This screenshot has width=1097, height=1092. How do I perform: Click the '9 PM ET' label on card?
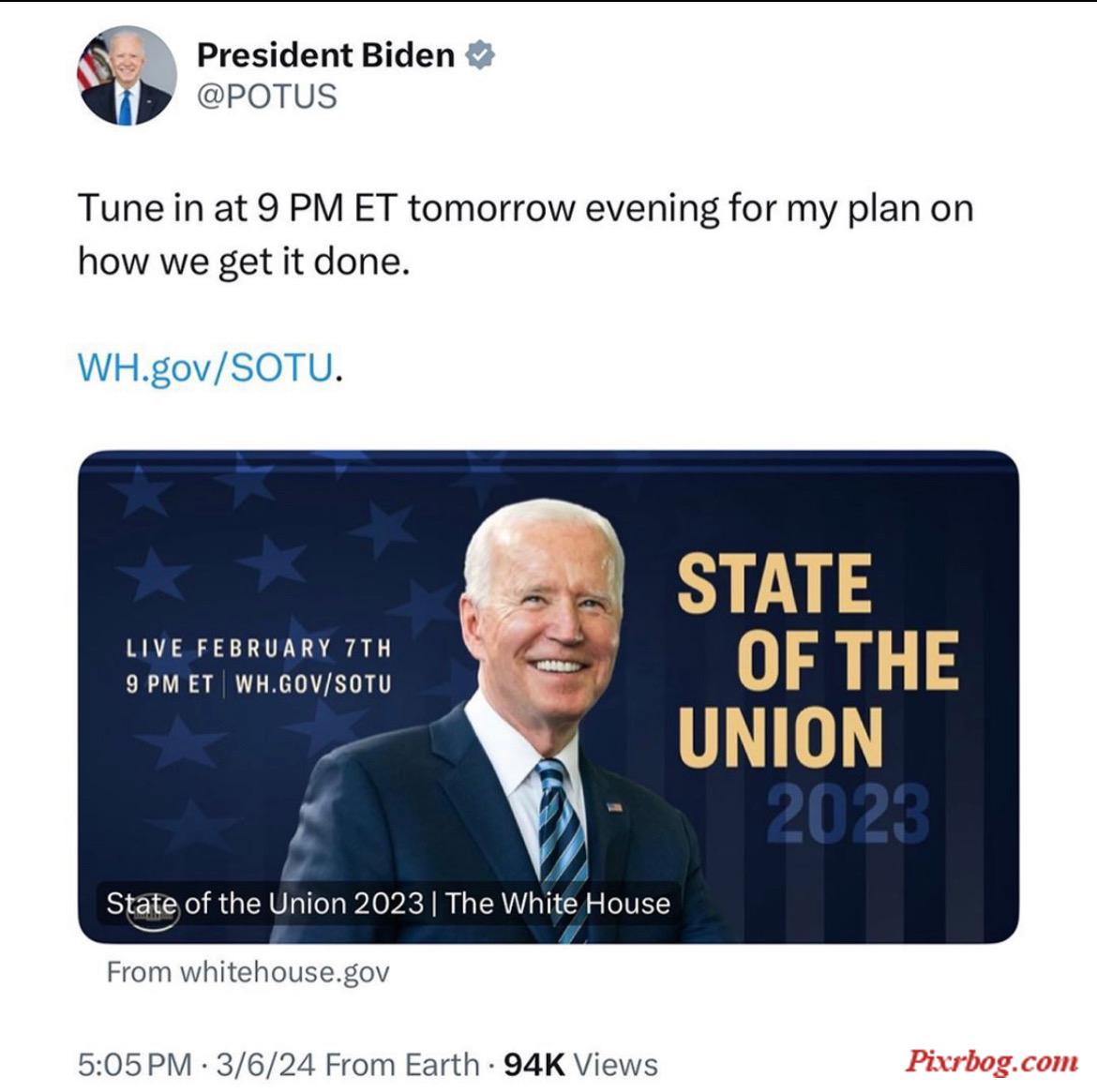(x=170, y=683)
